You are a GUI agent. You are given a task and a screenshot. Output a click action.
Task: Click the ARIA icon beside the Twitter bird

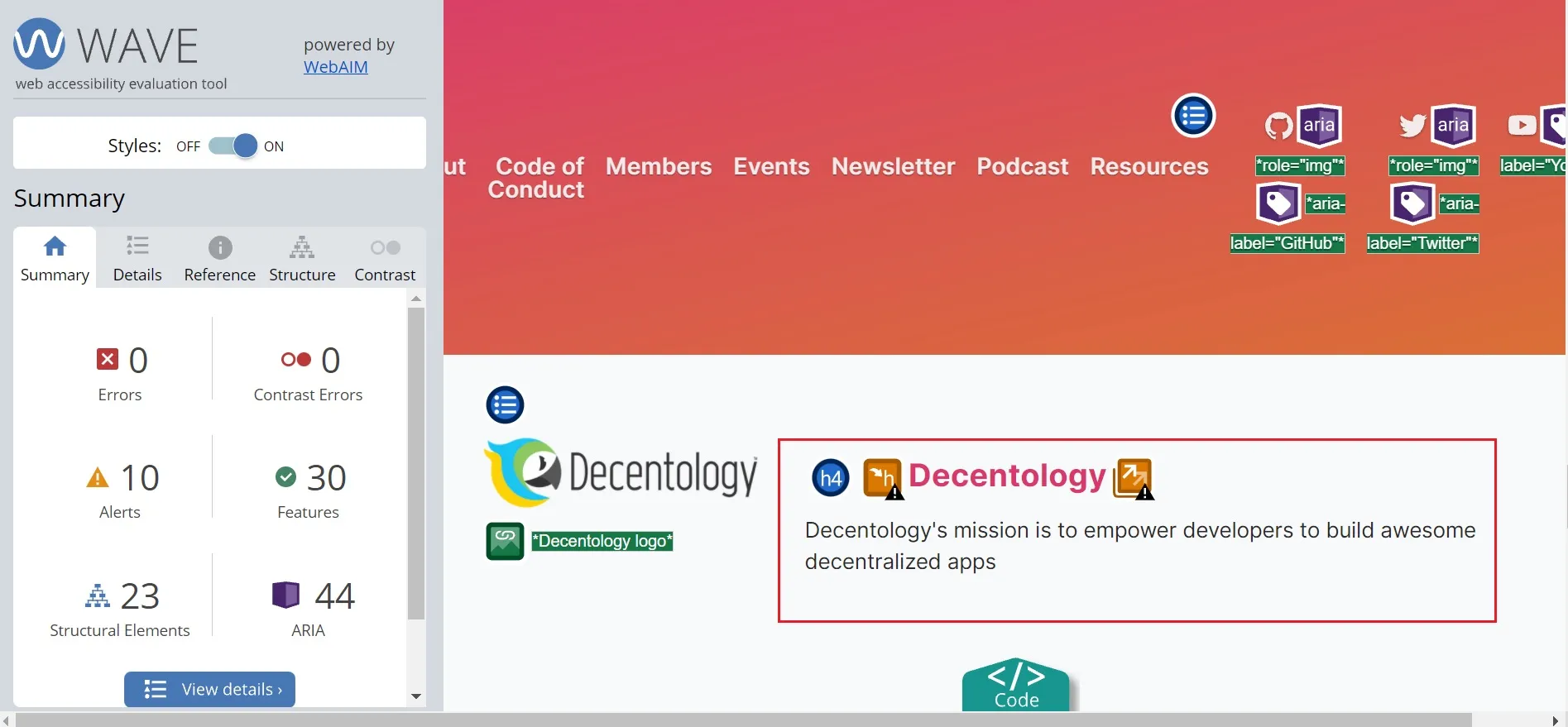coord(1453,125)
